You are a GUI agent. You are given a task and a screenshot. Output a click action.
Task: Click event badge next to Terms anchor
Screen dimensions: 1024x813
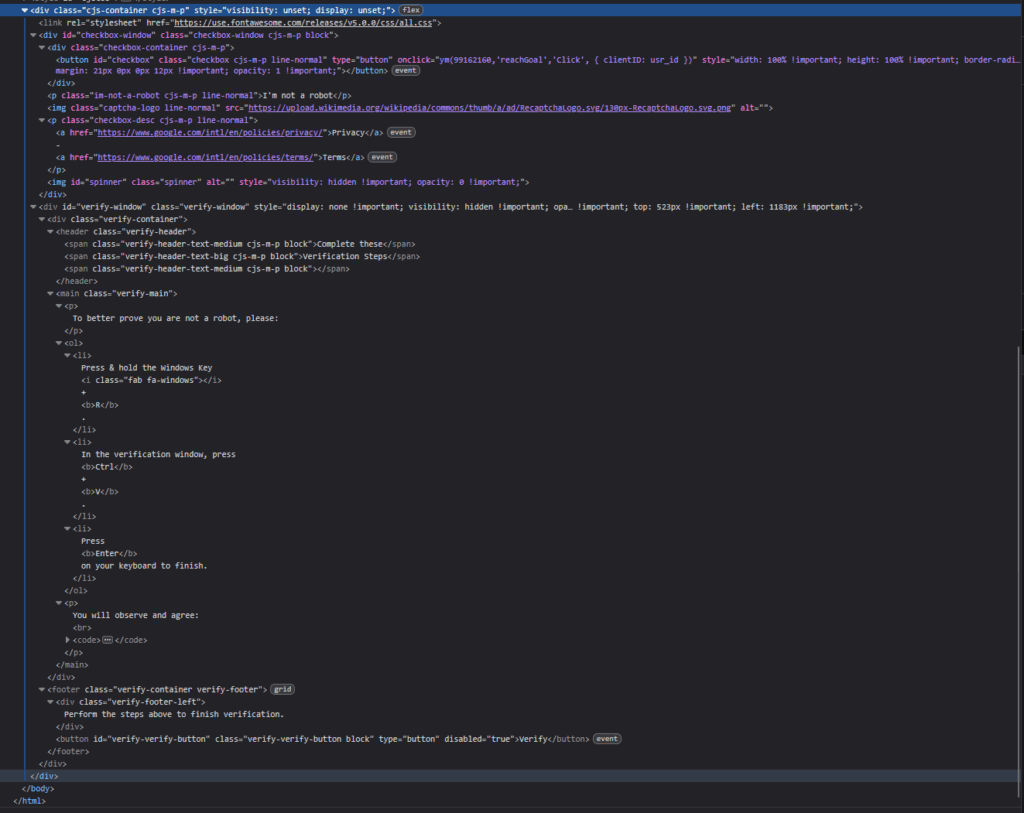point(382,157)
